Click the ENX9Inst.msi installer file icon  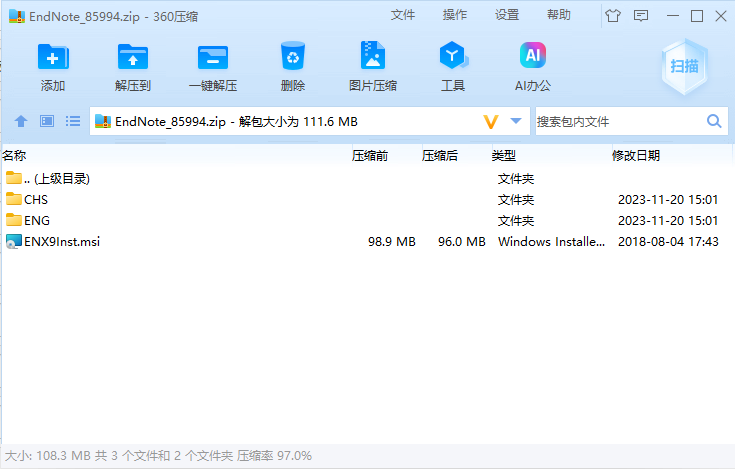point(14,241)
